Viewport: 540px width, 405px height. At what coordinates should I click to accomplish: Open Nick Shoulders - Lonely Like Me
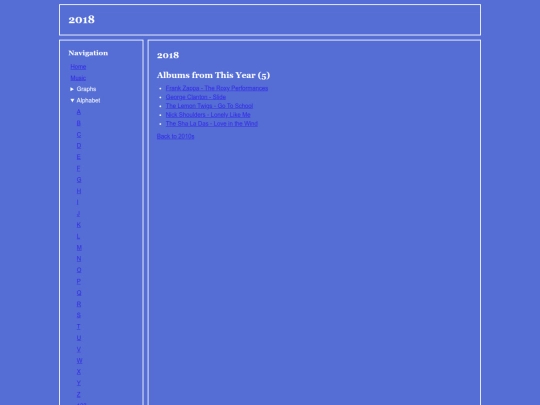point(208,115)
